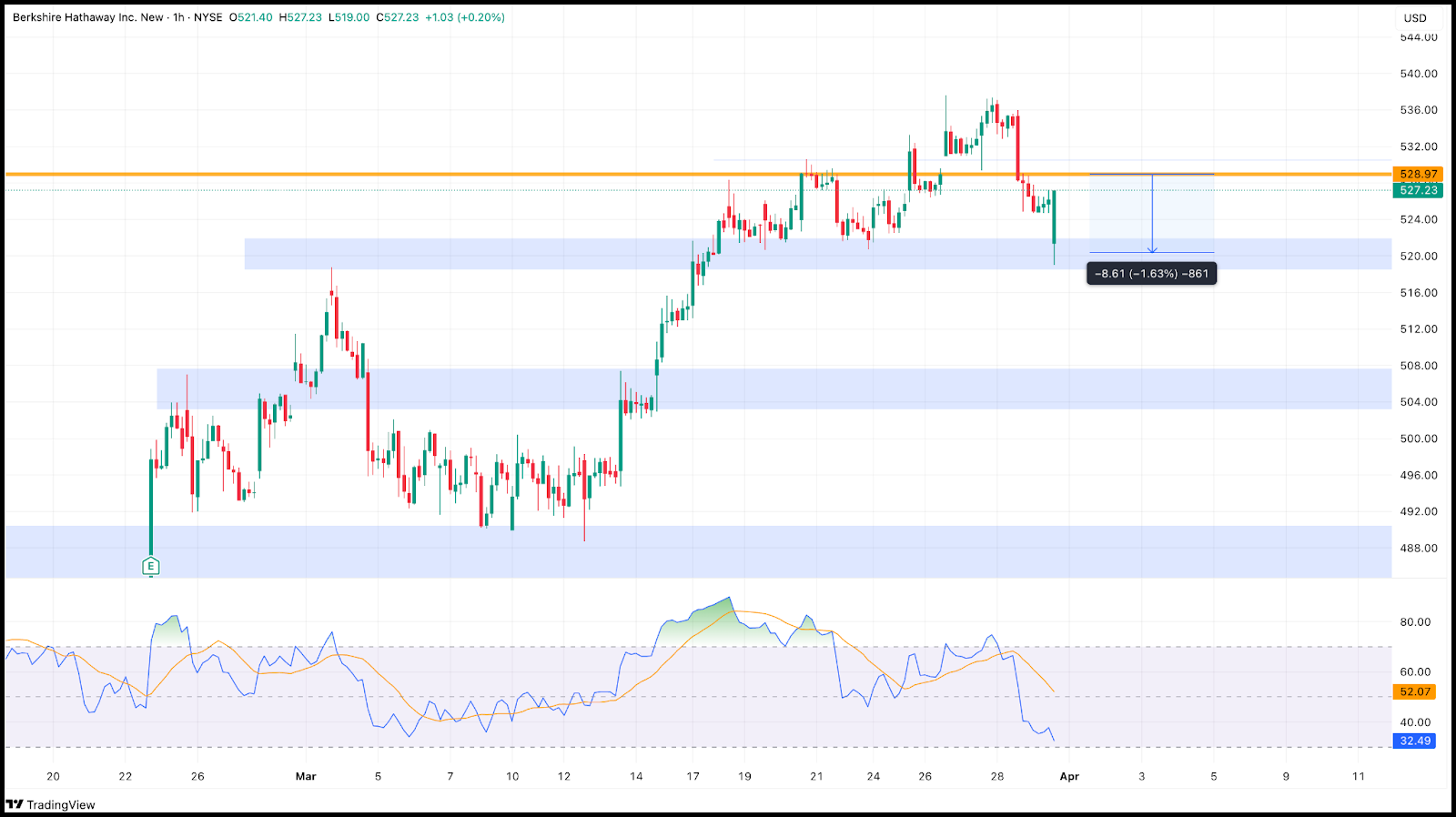Click the 11 date label on the time axis

[1359, 776]
